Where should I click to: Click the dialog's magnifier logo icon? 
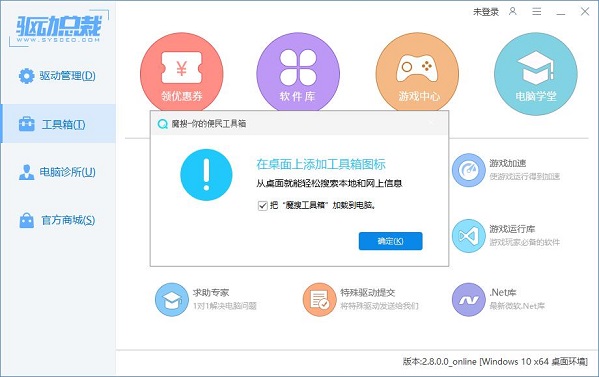tap(162, 124)
